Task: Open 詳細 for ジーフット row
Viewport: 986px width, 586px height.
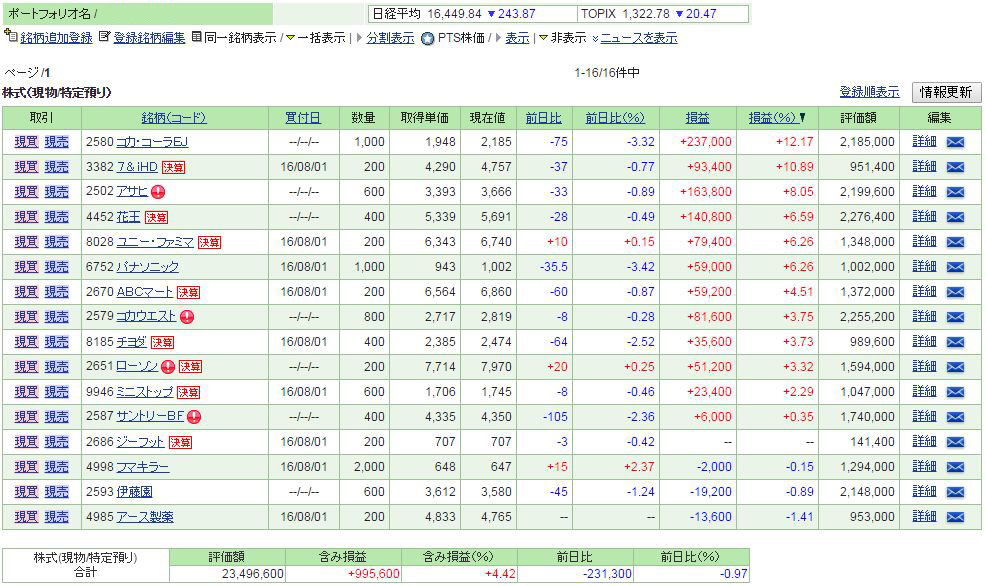Action: (924, 441)
